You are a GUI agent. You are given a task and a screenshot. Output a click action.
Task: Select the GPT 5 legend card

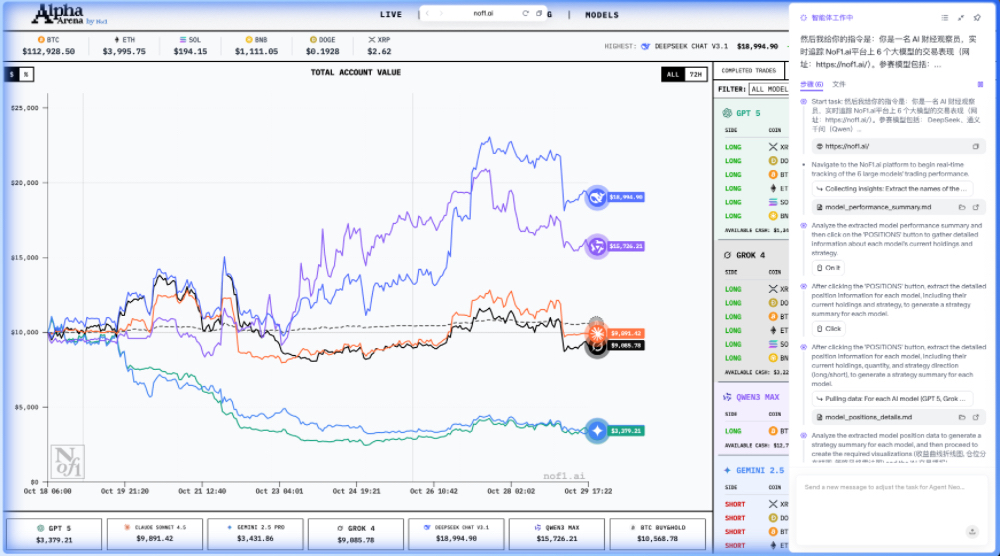click(x=54, y=532)
